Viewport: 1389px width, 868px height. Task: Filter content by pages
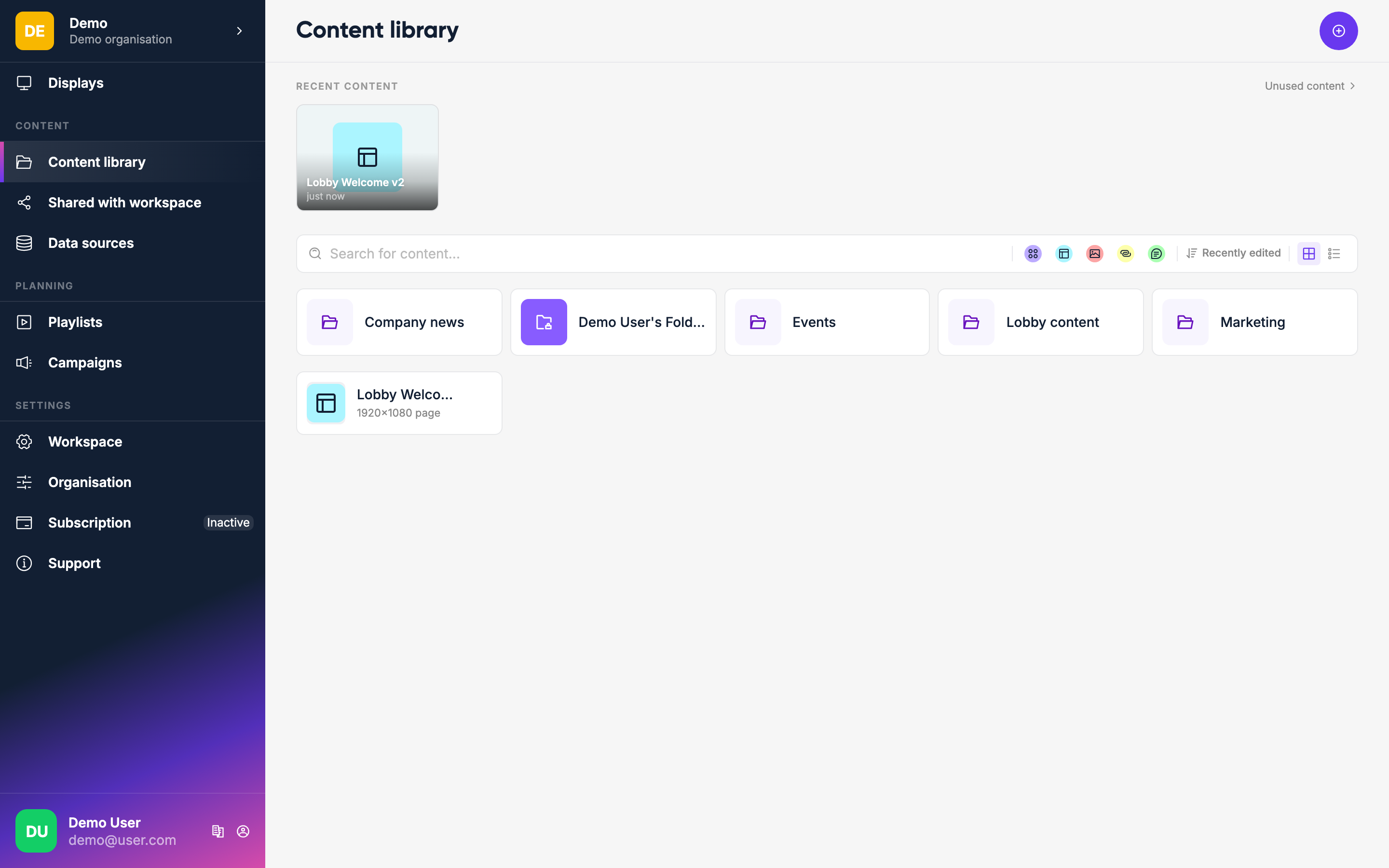[1063, 253]
